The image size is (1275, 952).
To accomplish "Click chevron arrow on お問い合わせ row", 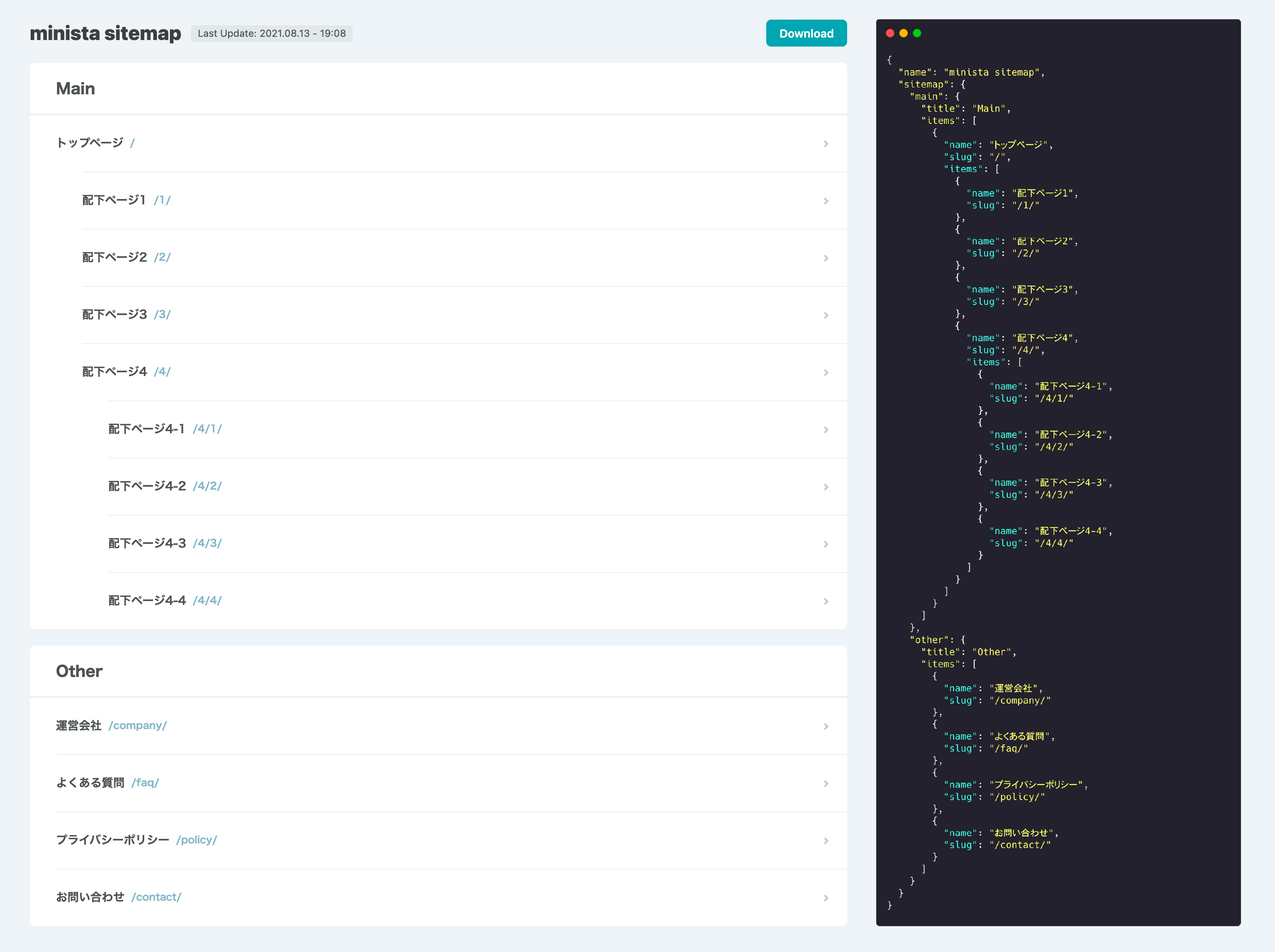I will [x=825, y=898].
